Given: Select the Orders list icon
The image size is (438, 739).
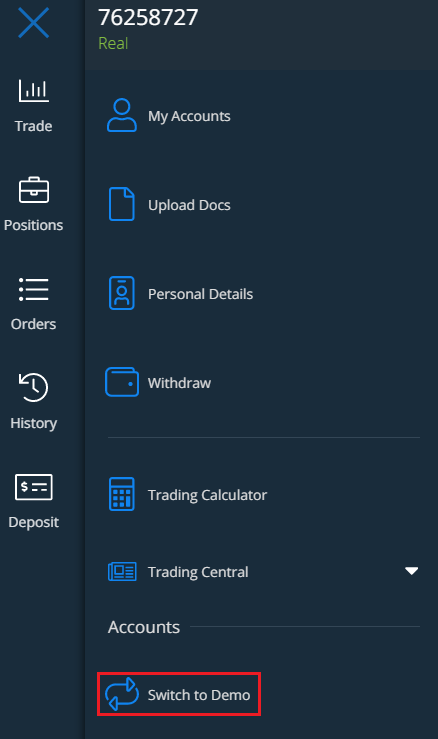Looking at the screenshot, I should [x=33, y=289].
